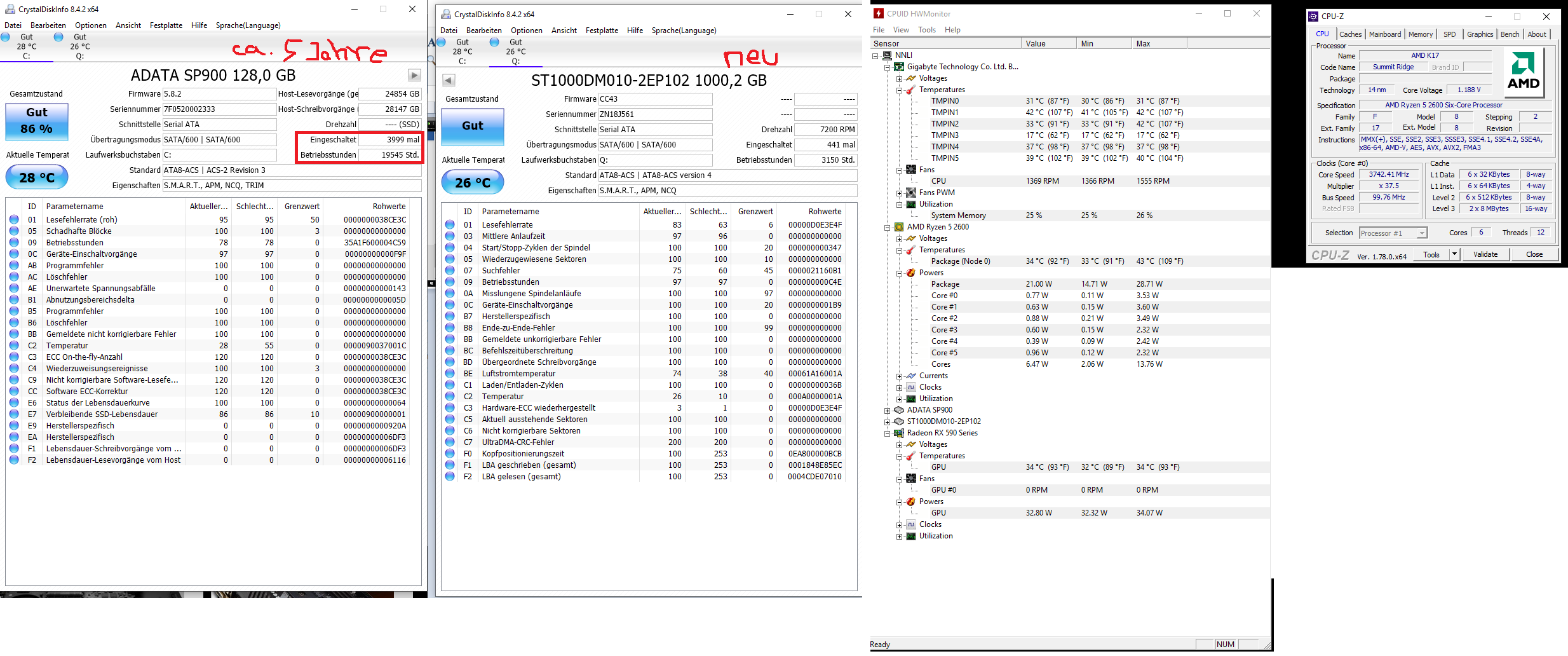Viewport: 1568px width, 656px height.
Task: Click the Validate button in CPU-Z
Action: (1485, 254)
